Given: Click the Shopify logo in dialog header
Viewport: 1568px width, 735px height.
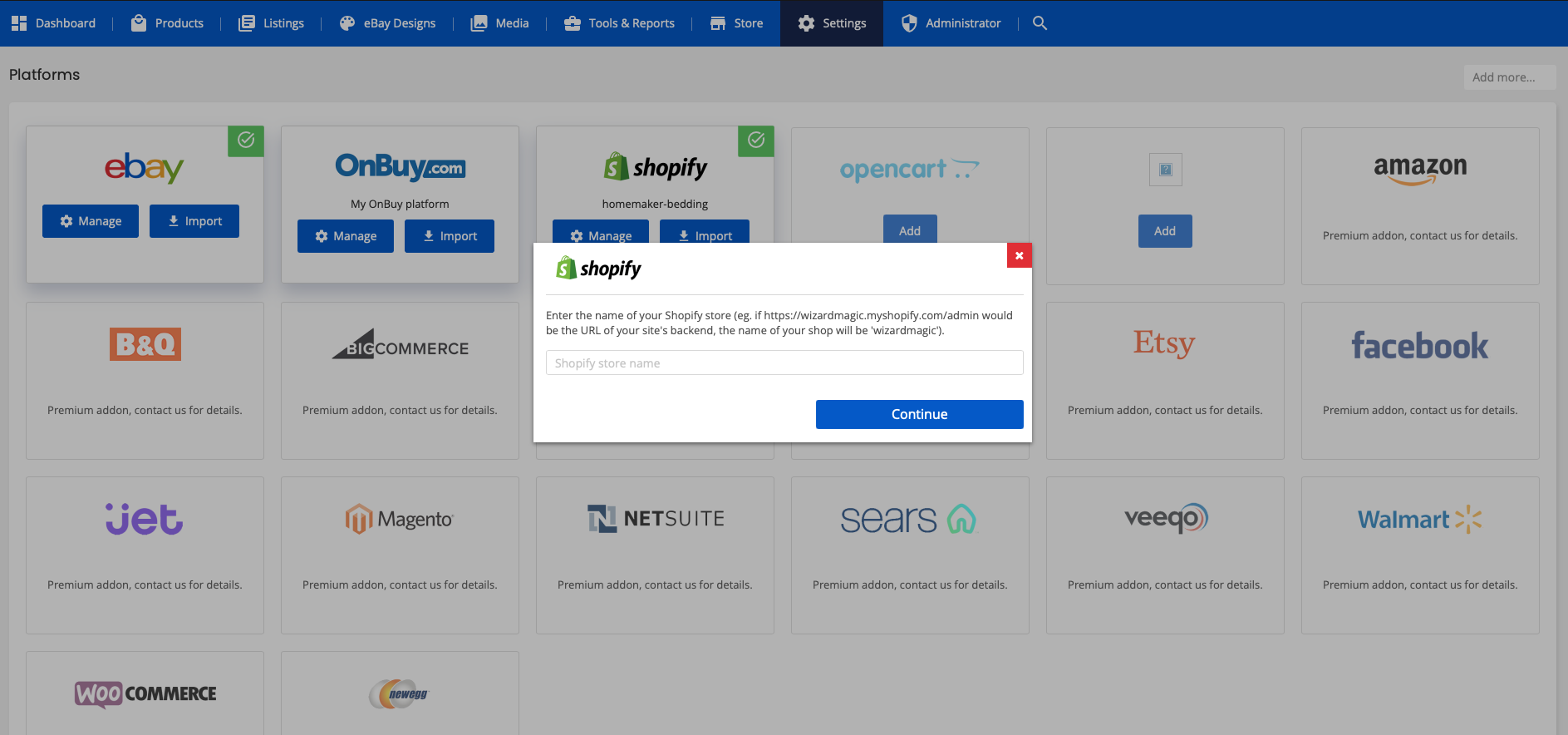Looking at the screenshot, I should (x=599, y=269).
